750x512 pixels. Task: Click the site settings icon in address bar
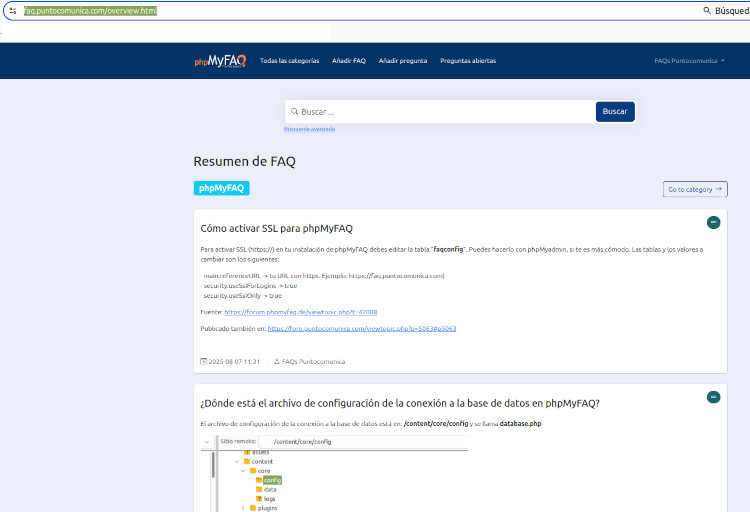(x=13, y=11)
